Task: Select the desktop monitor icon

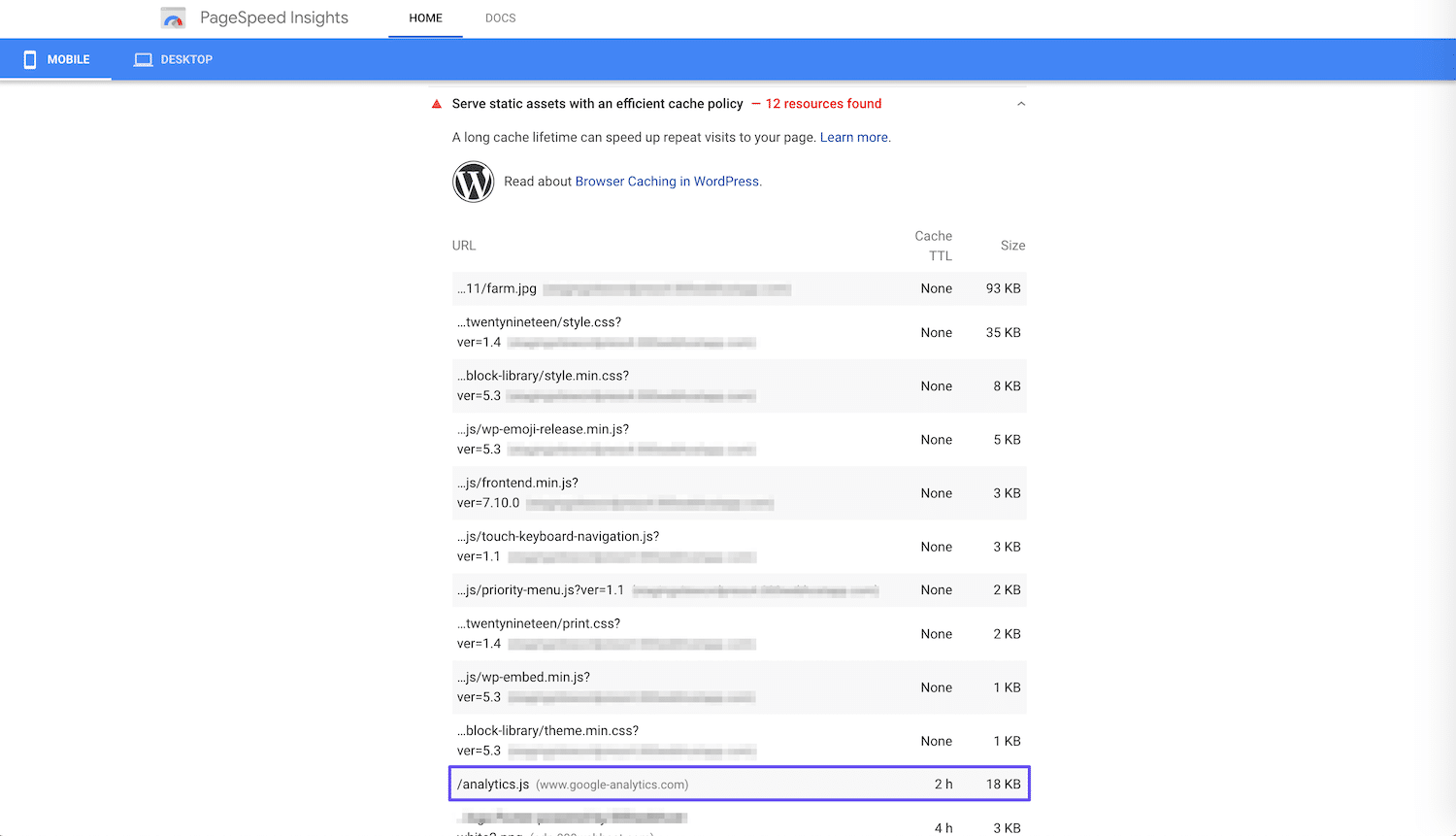Action: [144, 59]
